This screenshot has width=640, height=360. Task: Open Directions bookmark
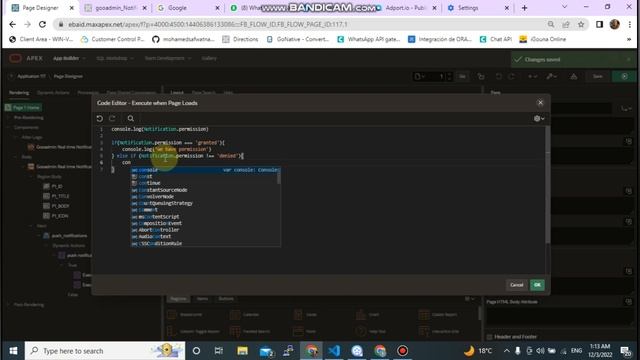point(240,39)
